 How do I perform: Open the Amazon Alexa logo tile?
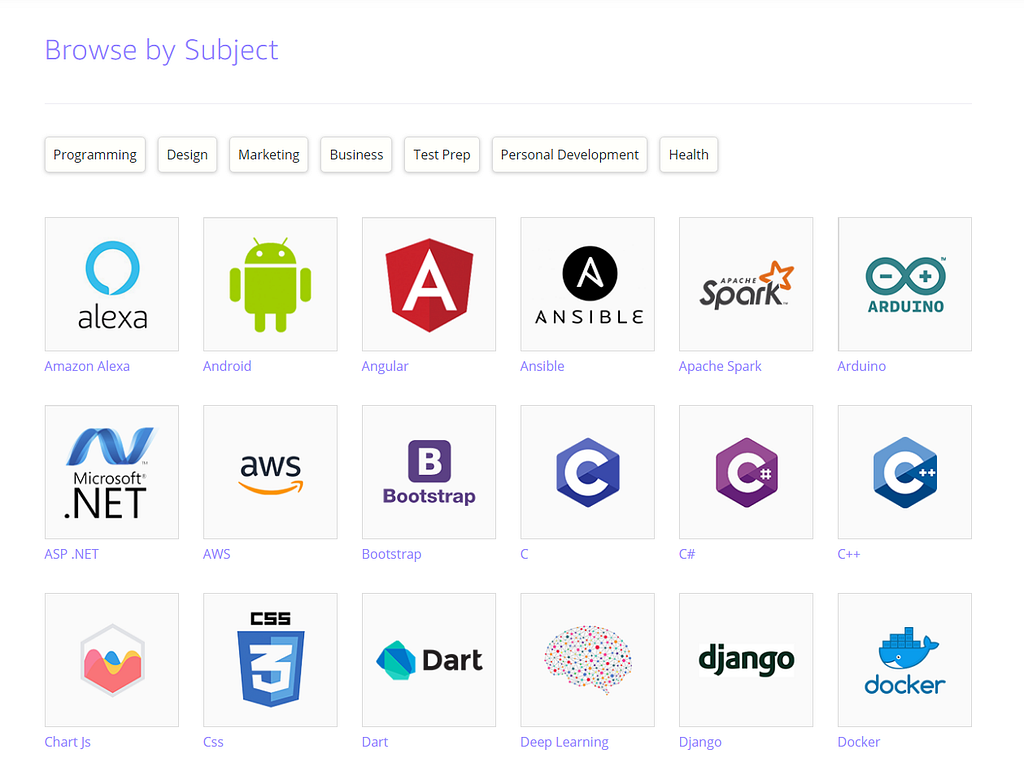click(x=112, y=284)
